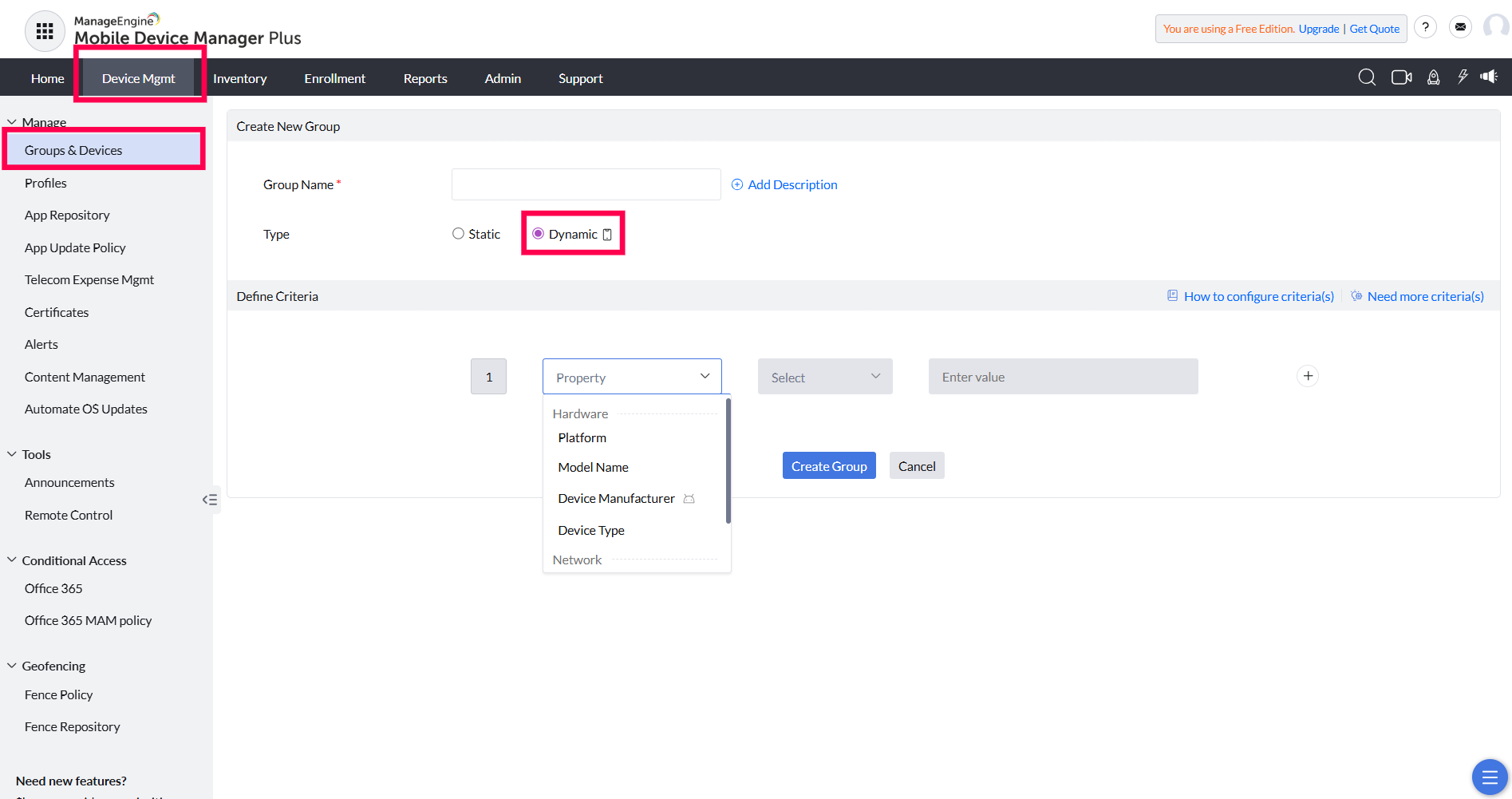Open the video camera icon

coord(1401,77)
